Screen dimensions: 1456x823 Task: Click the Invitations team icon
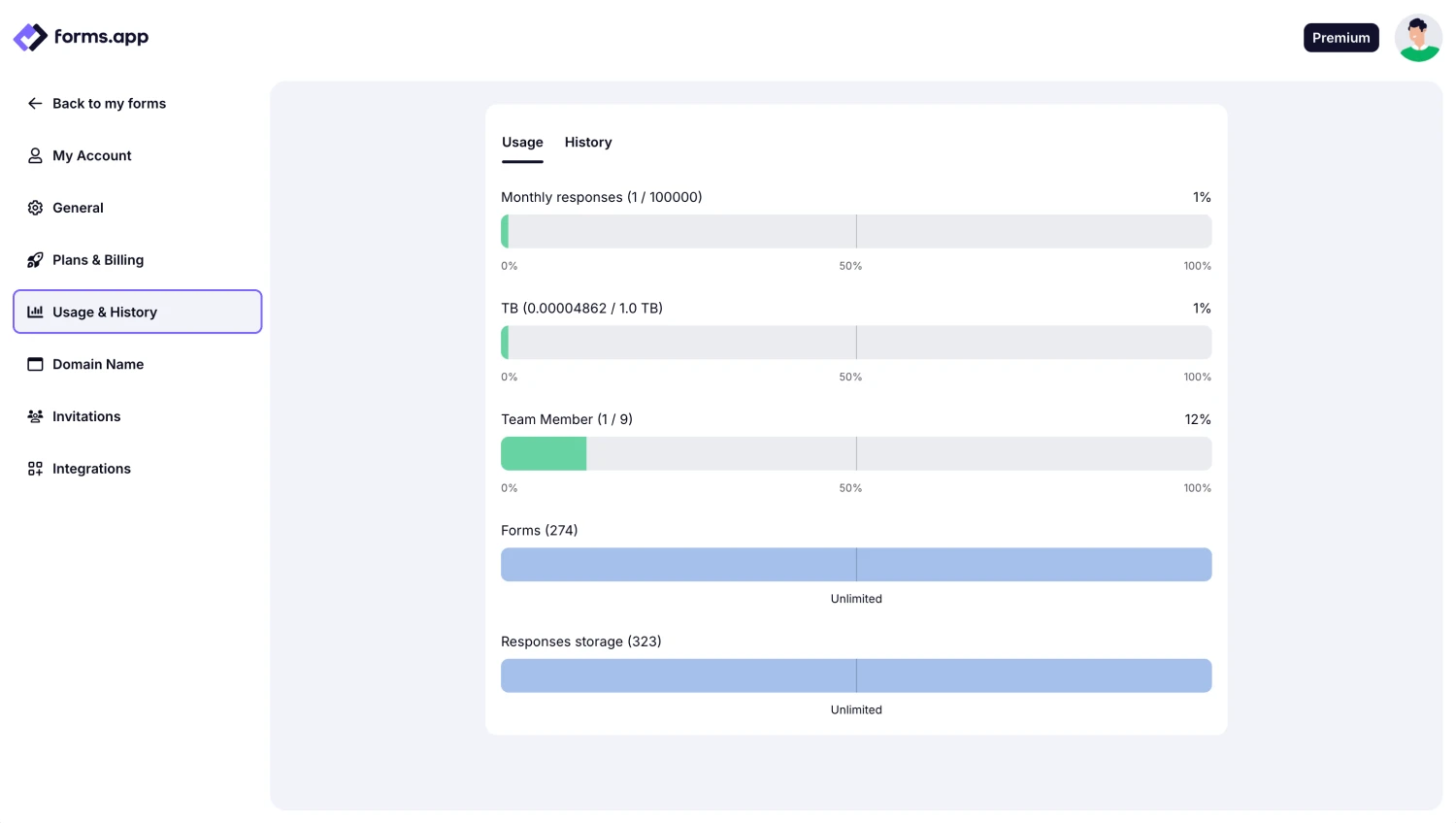tap(35, 416)
